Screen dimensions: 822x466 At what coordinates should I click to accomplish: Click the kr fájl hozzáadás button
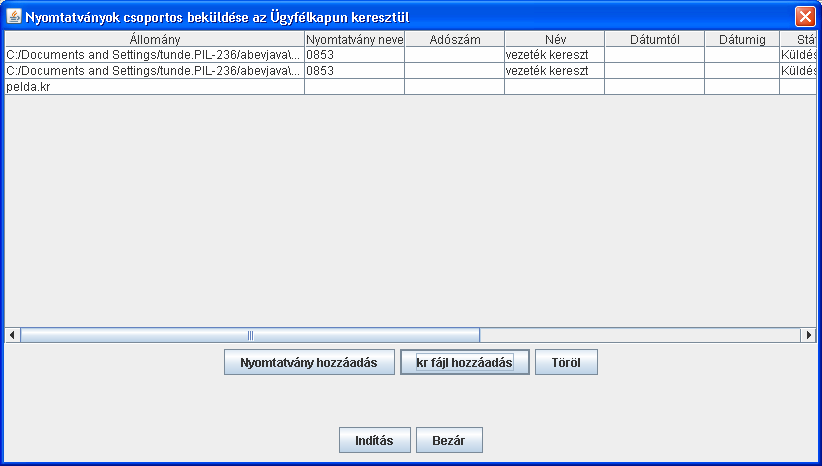464,362
